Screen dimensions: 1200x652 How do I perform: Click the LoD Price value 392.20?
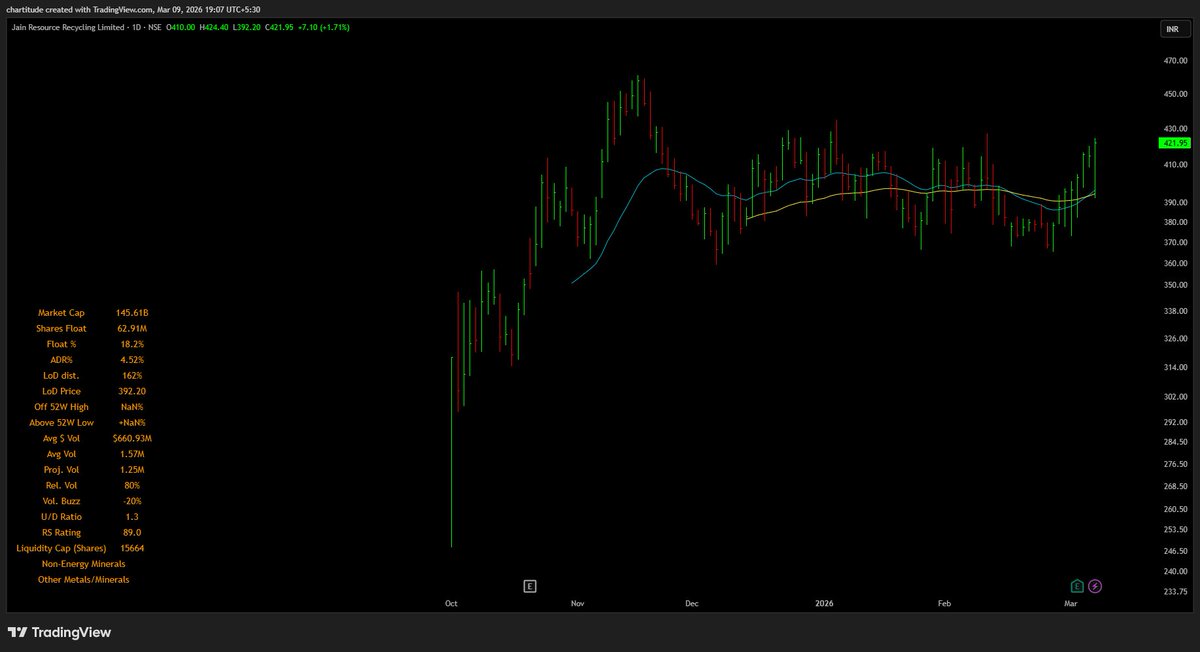coord(131,390)
